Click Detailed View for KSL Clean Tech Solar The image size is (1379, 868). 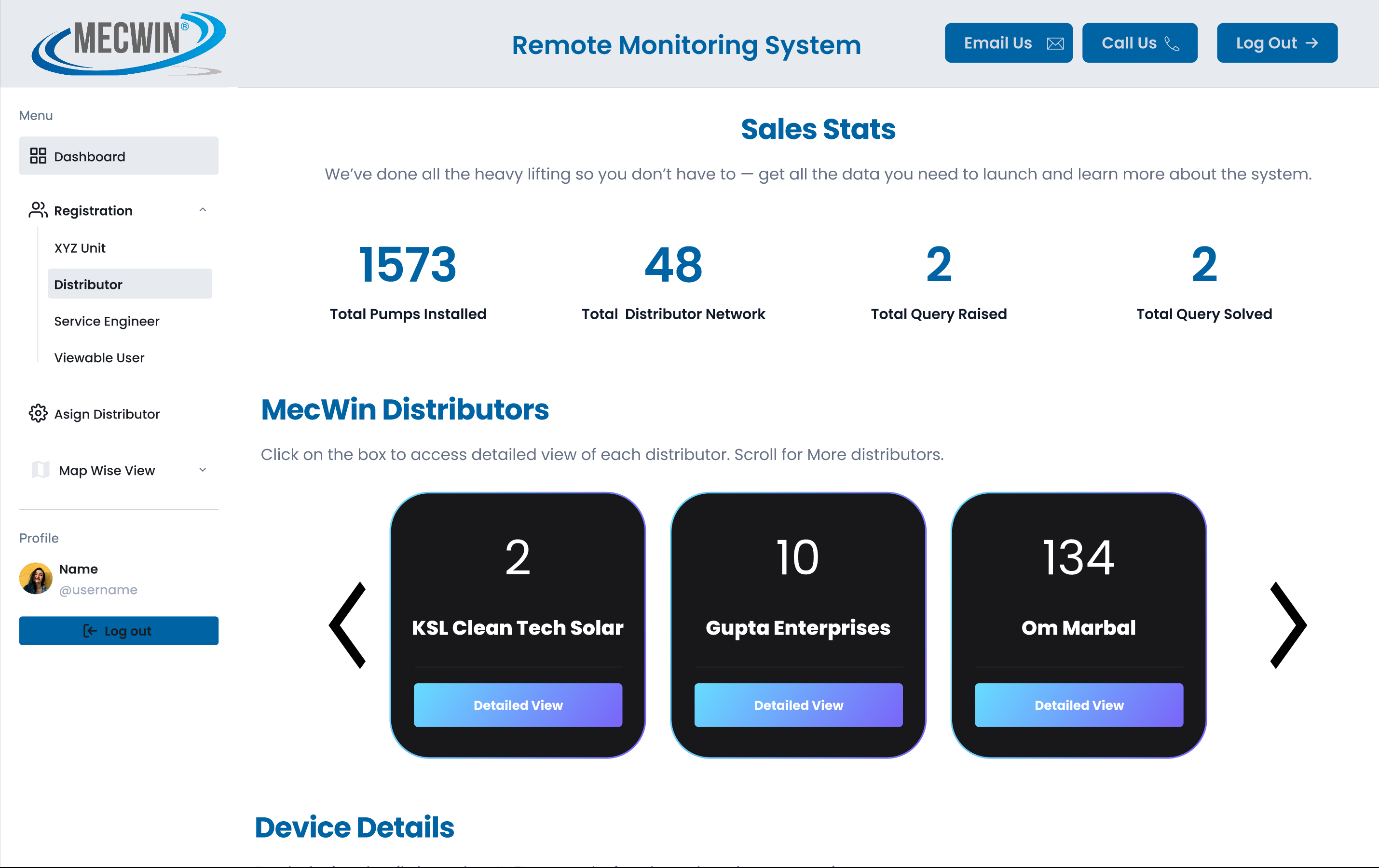coord(518,705)
